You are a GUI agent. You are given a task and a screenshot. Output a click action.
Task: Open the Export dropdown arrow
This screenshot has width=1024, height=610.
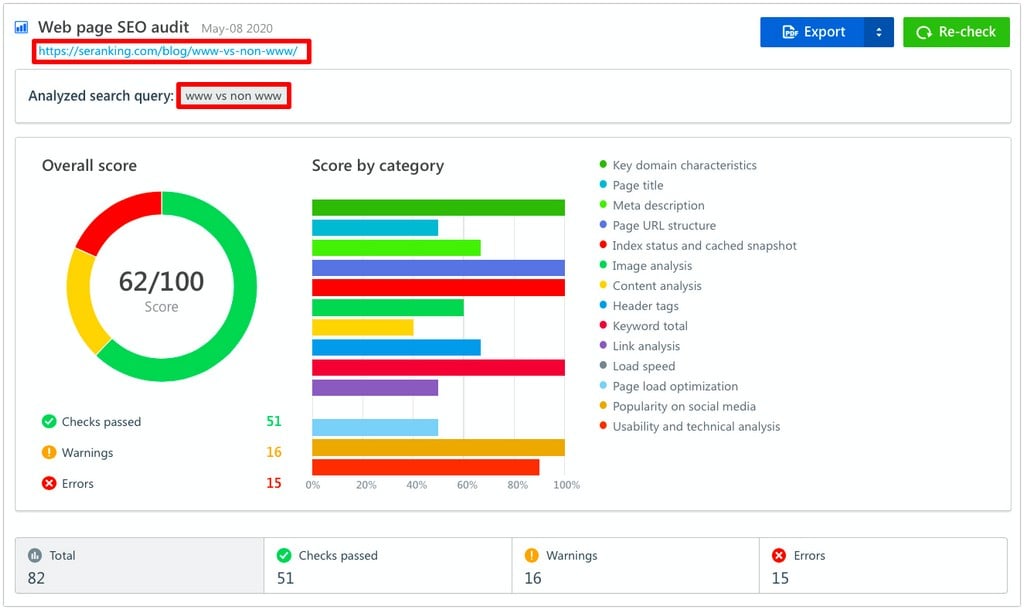tap(877, 31)
